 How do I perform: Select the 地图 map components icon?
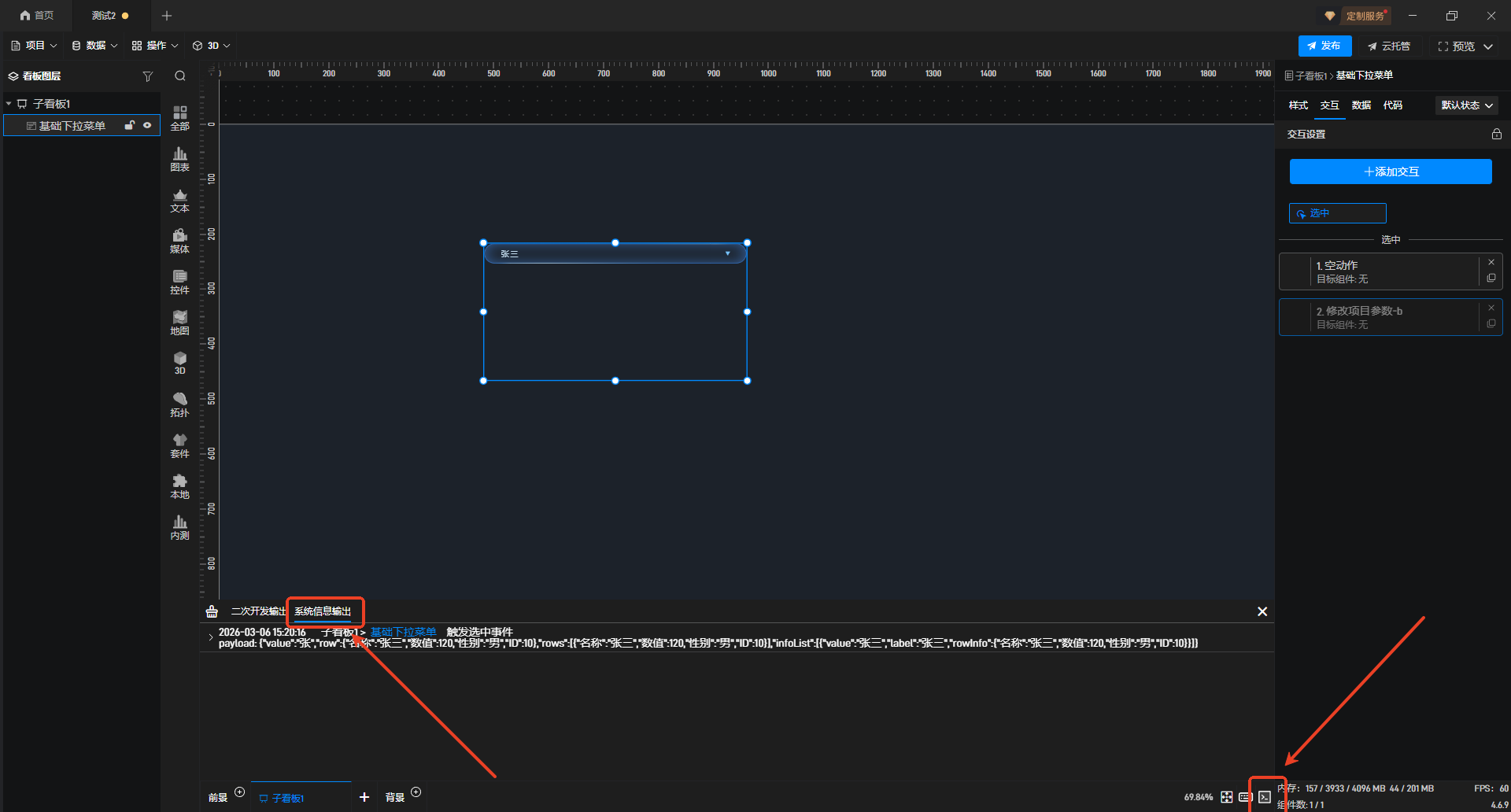tap(179, 323)
